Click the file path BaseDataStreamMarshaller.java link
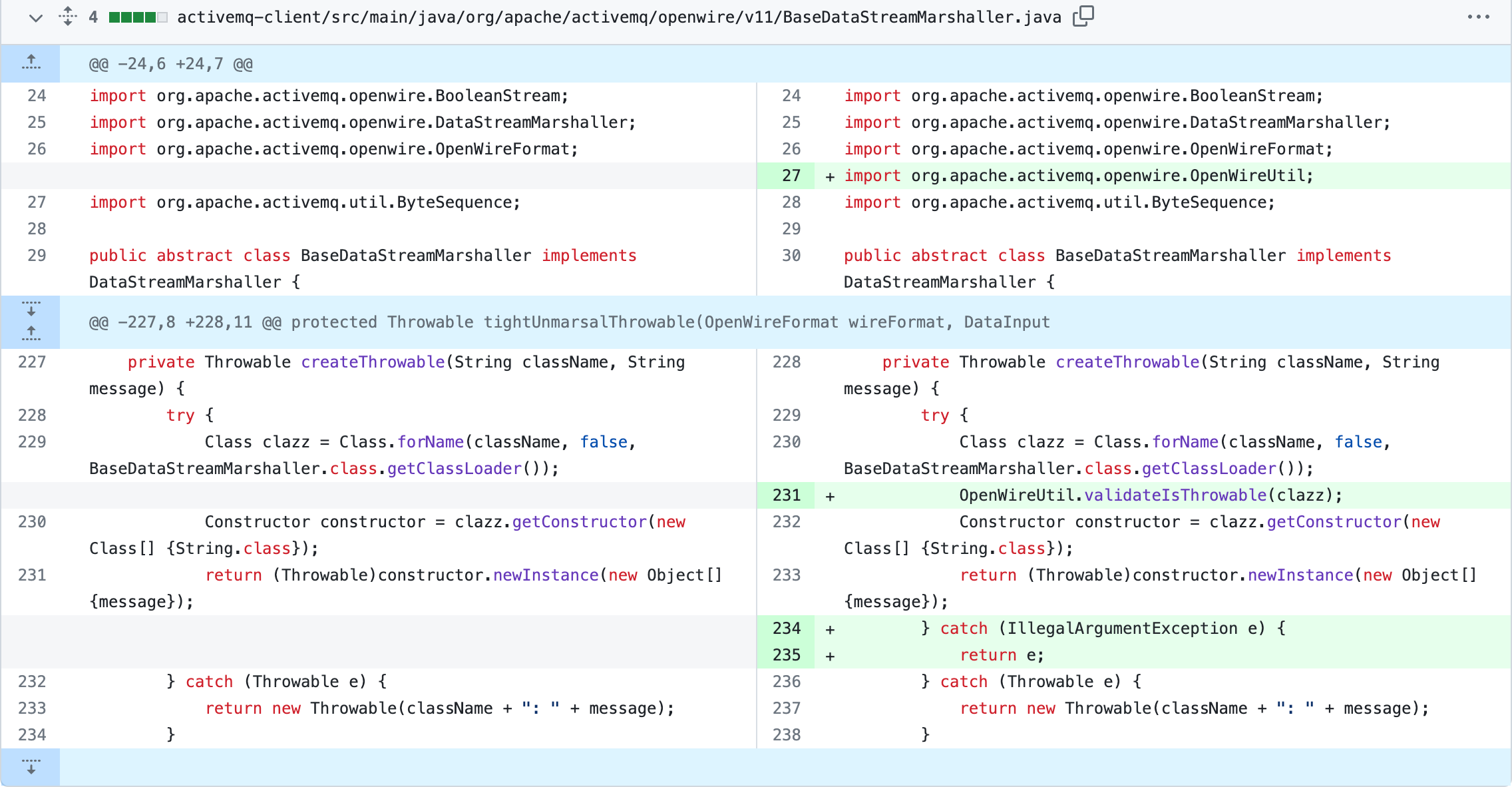1512x787 pixels. (x=619, y=17)
